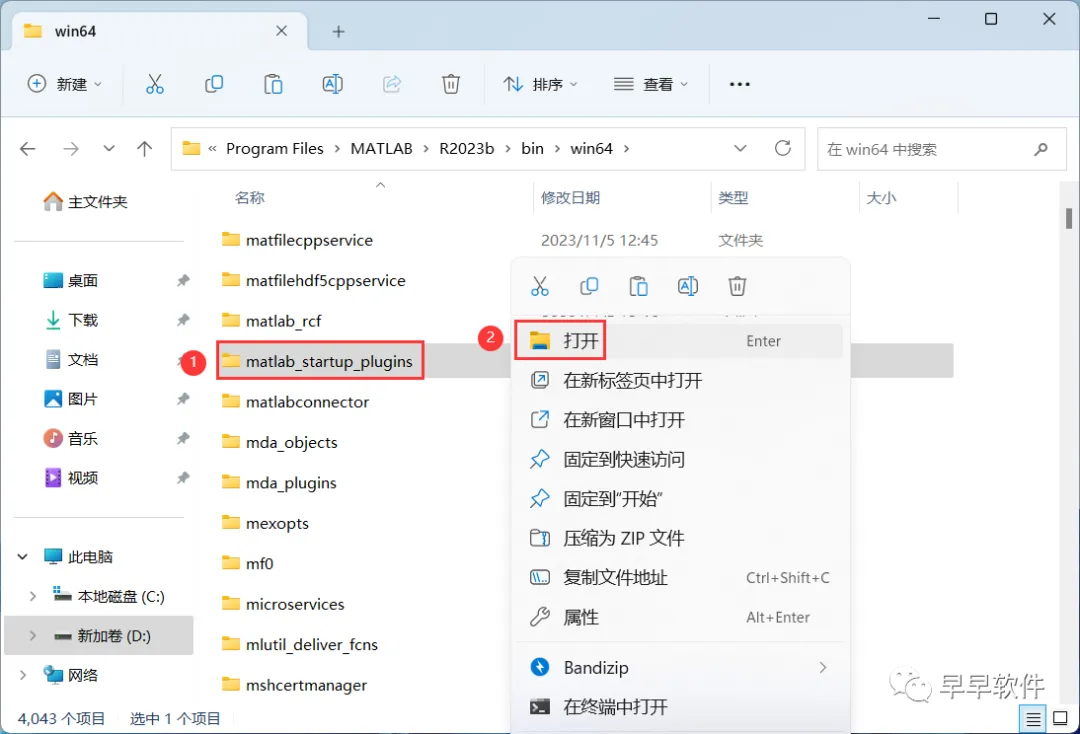Click Delete icon in context menu

point(737,286)
